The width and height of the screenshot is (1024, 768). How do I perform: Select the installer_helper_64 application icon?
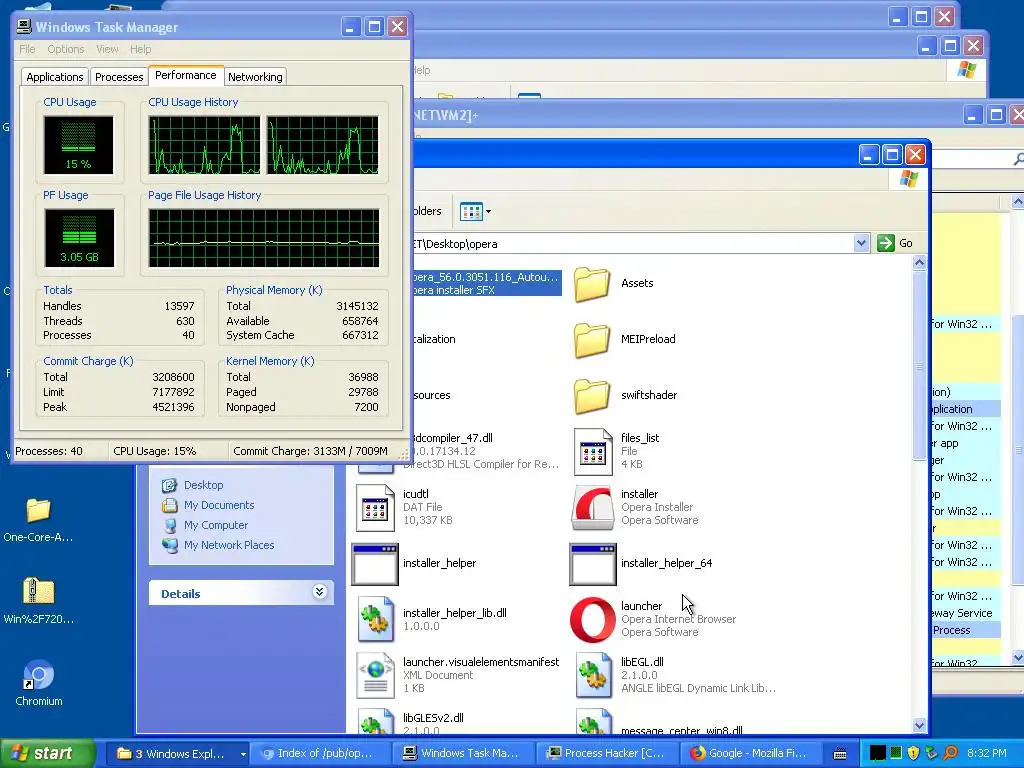[x=593, y=564]
